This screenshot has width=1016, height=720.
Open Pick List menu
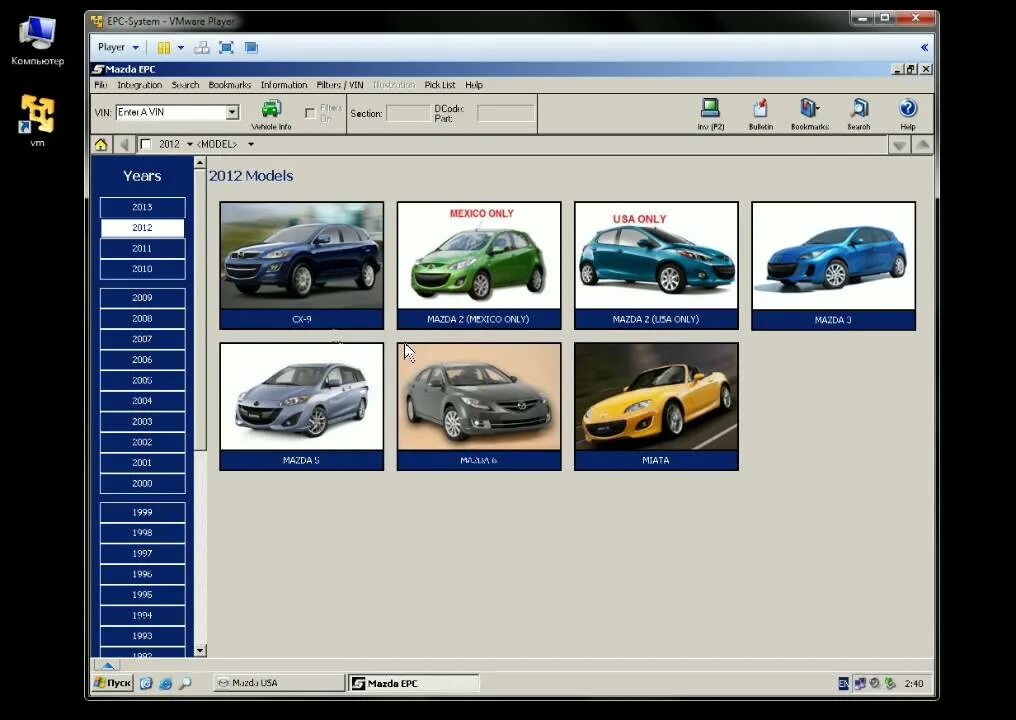(x=440, y=85)
